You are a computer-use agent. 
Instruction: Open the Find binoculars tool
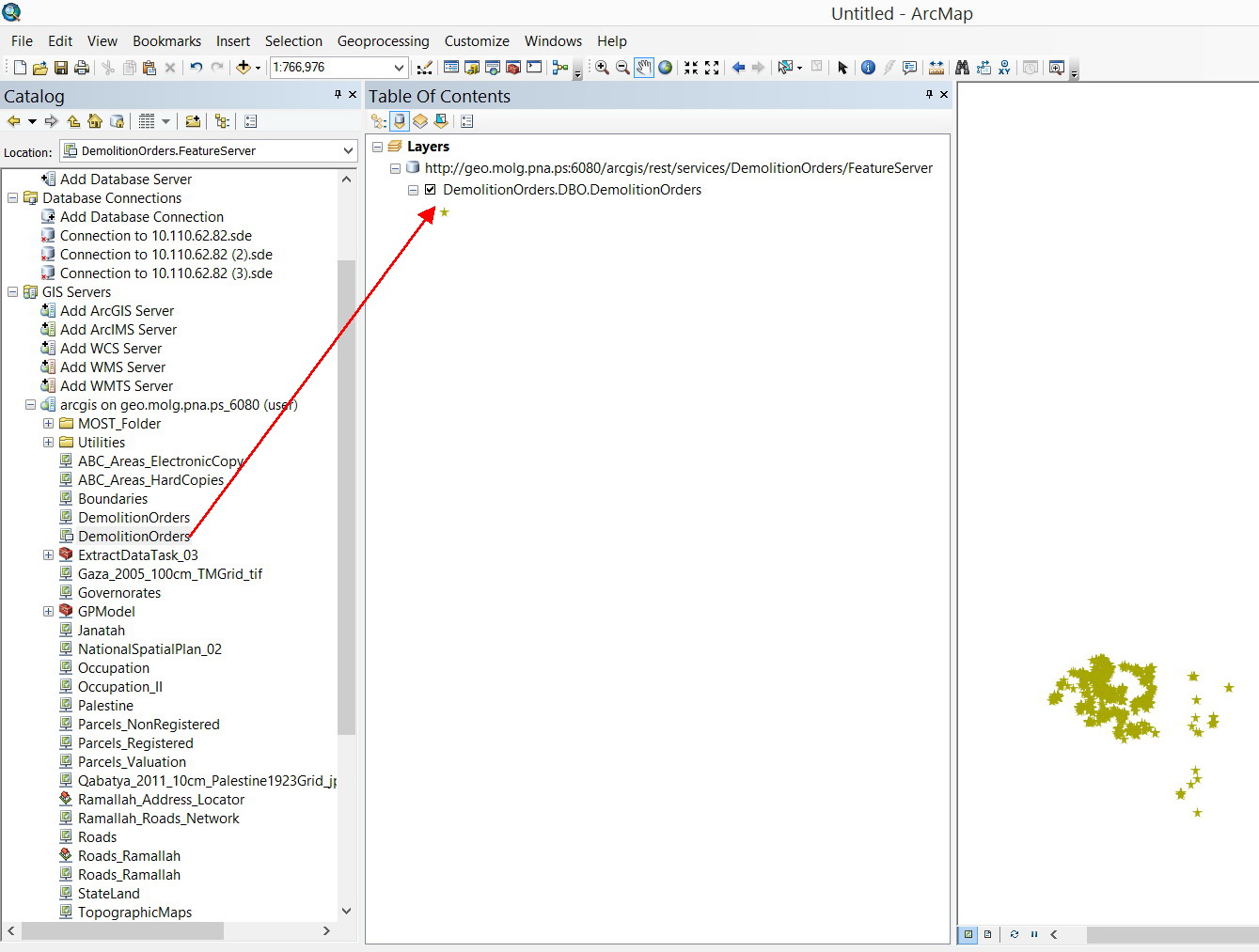tap(962, 68)
